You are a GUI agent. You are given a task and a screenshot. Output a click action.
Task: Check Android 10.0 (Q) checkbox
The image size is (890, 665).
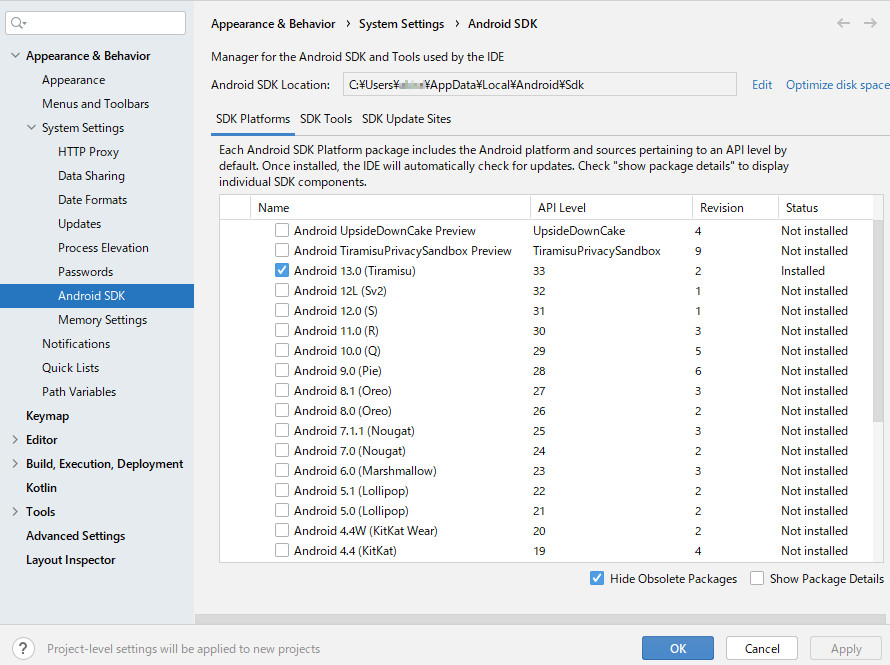[x=282, y=350]
